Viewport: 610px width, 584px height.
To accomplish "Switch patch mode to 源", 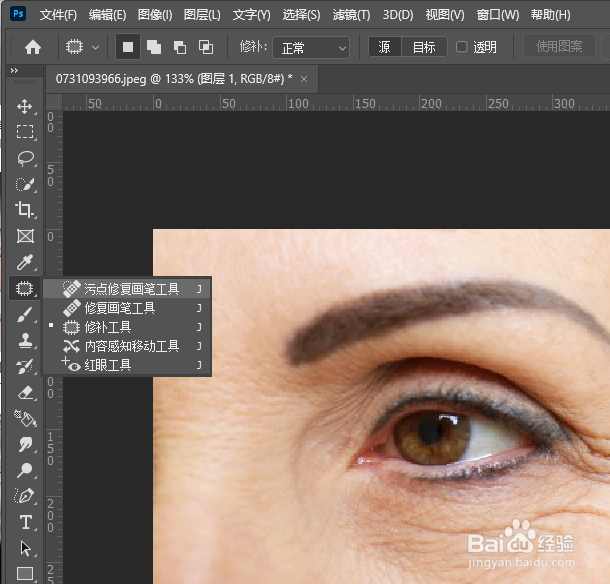I will pos(384,47).
